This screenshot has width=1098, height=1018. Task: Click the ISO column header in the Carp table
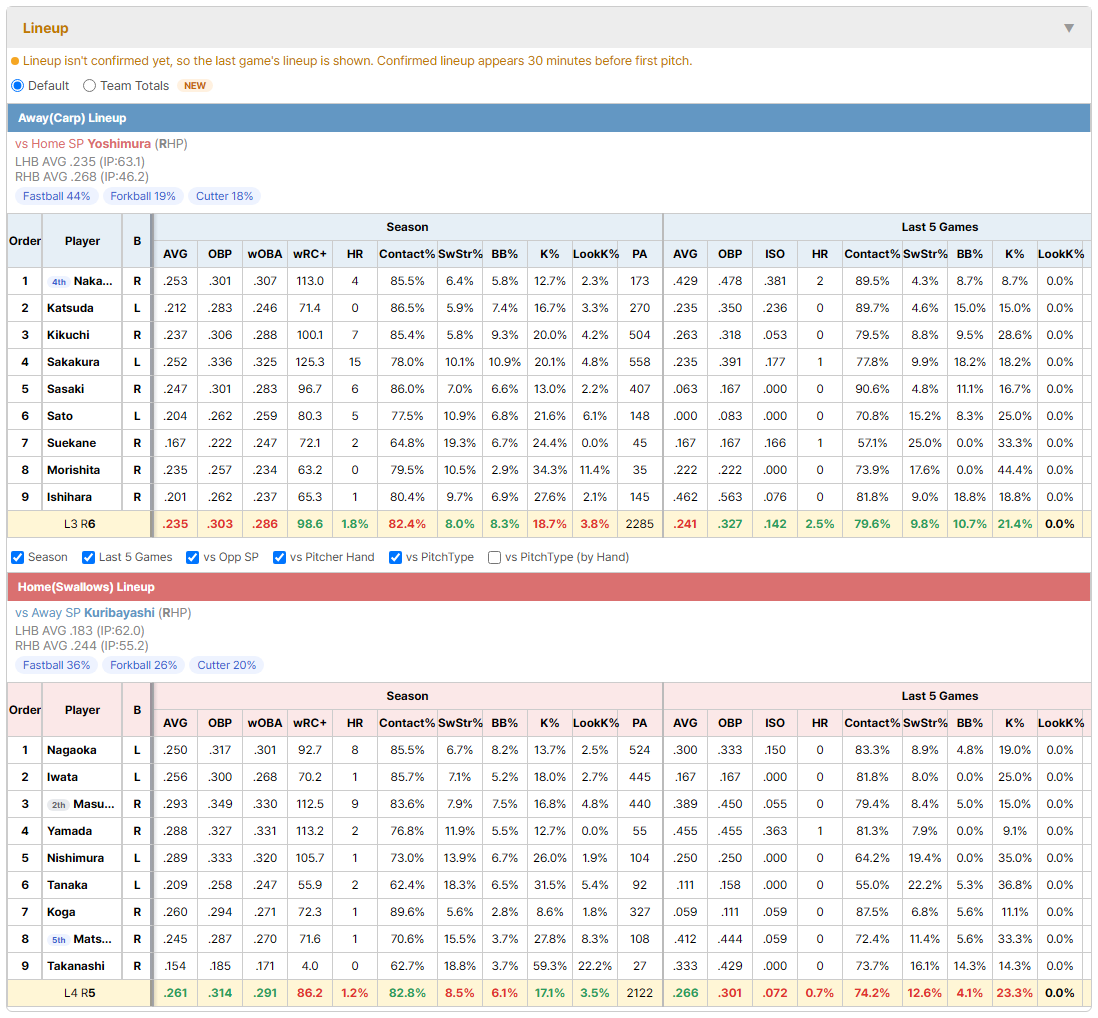tap(774, 254)
